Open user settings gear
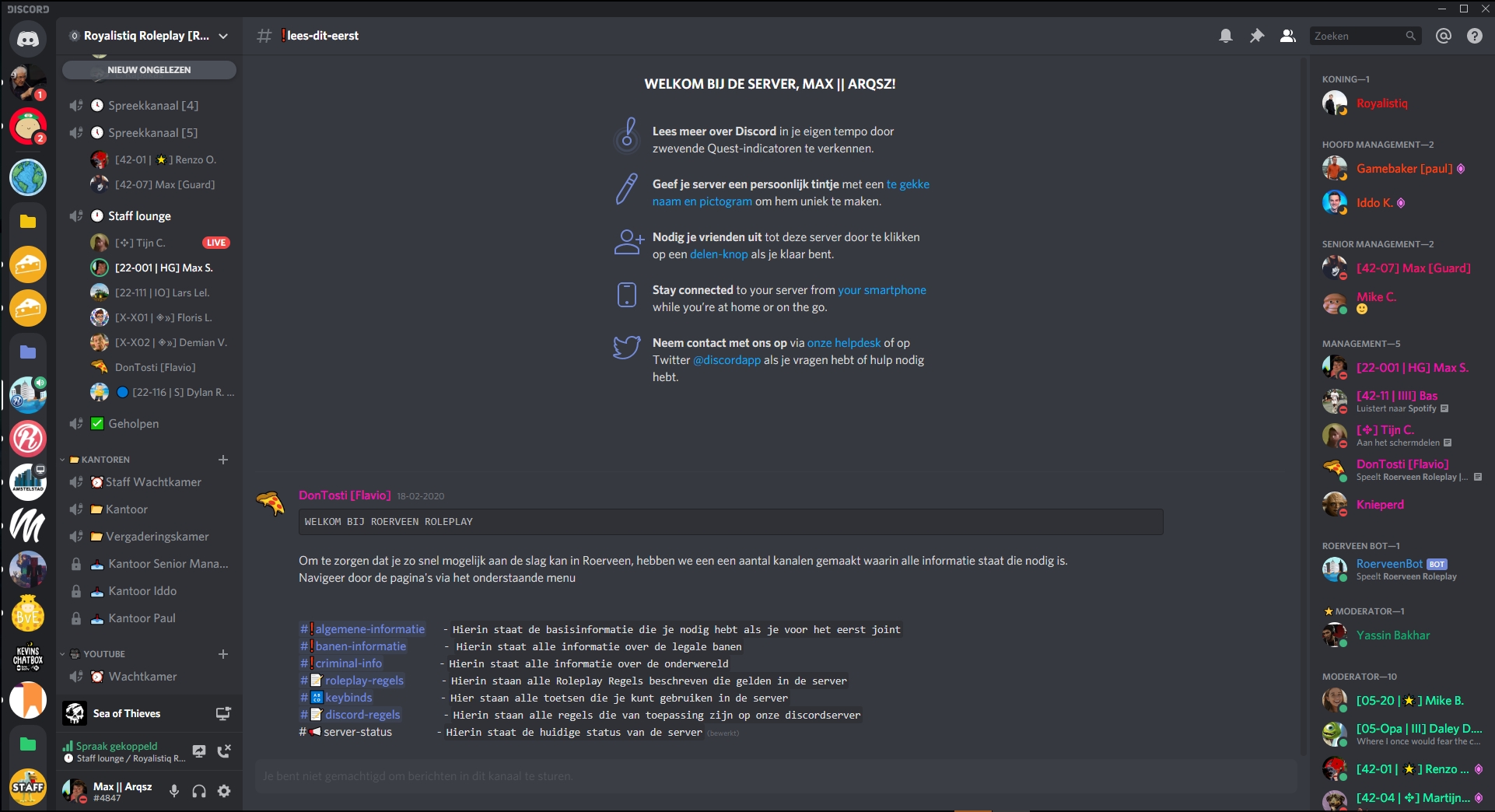 click(224, 791)
